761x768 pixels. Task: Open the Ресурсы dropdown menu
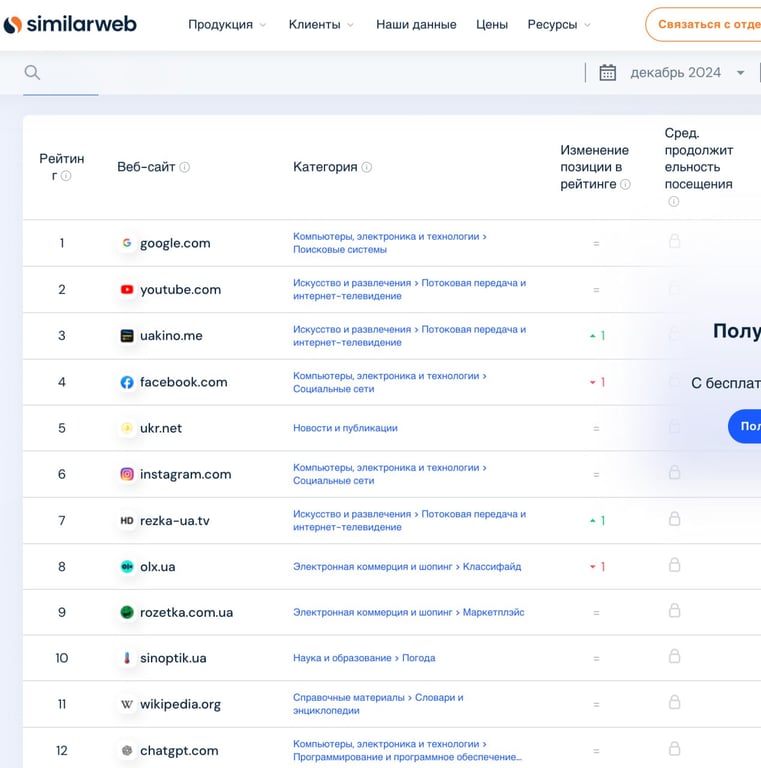[559, 25]
